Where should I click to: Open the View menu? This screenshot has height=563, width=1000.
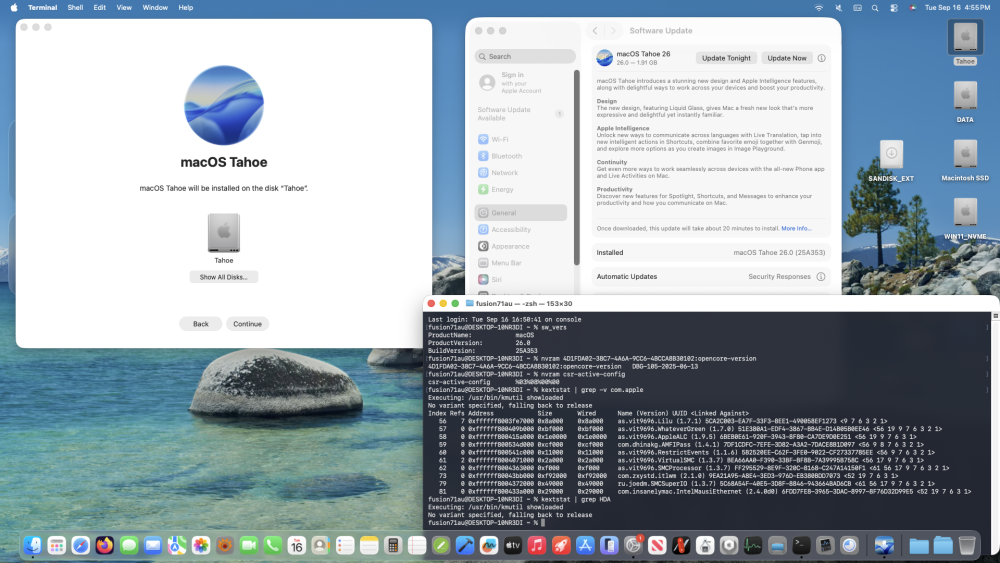click(124, 8)
